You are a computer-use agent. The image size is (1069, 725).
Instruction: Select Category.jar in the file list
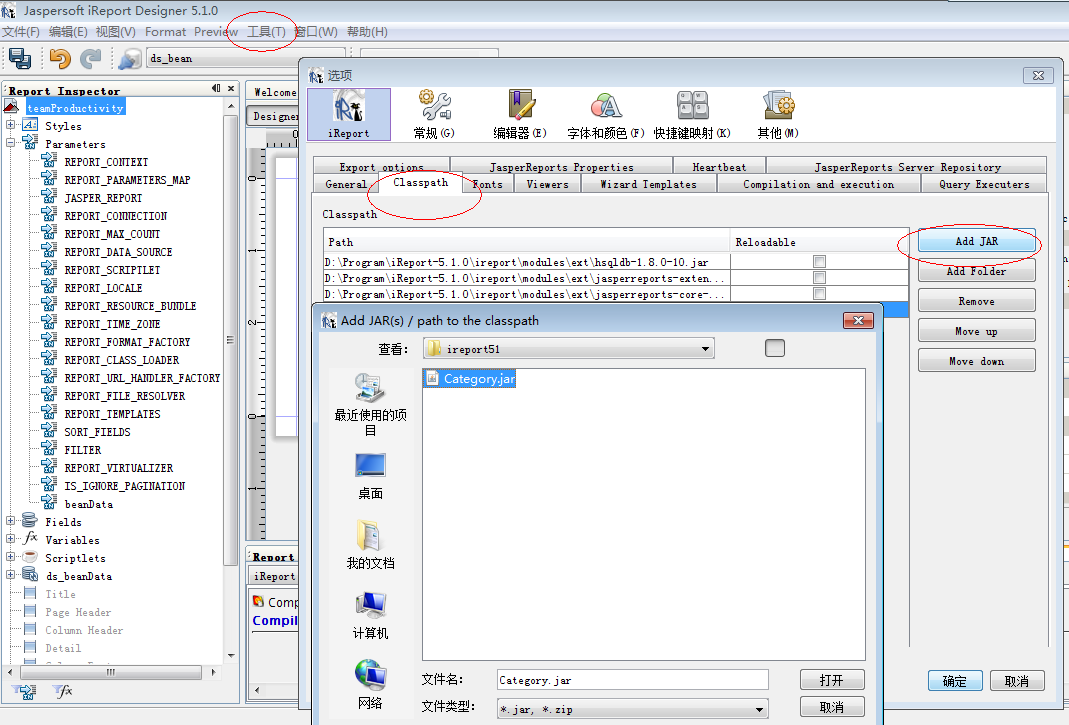[470, 379]
